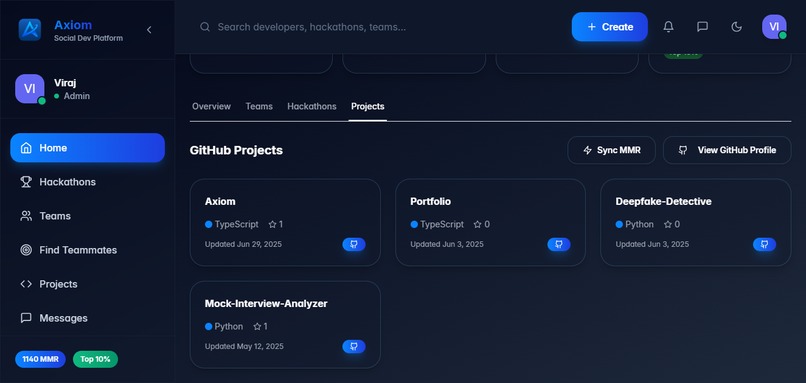This screenshot has width=806, height=383.
Task: Click the Create button
Action: pos(610,27)
